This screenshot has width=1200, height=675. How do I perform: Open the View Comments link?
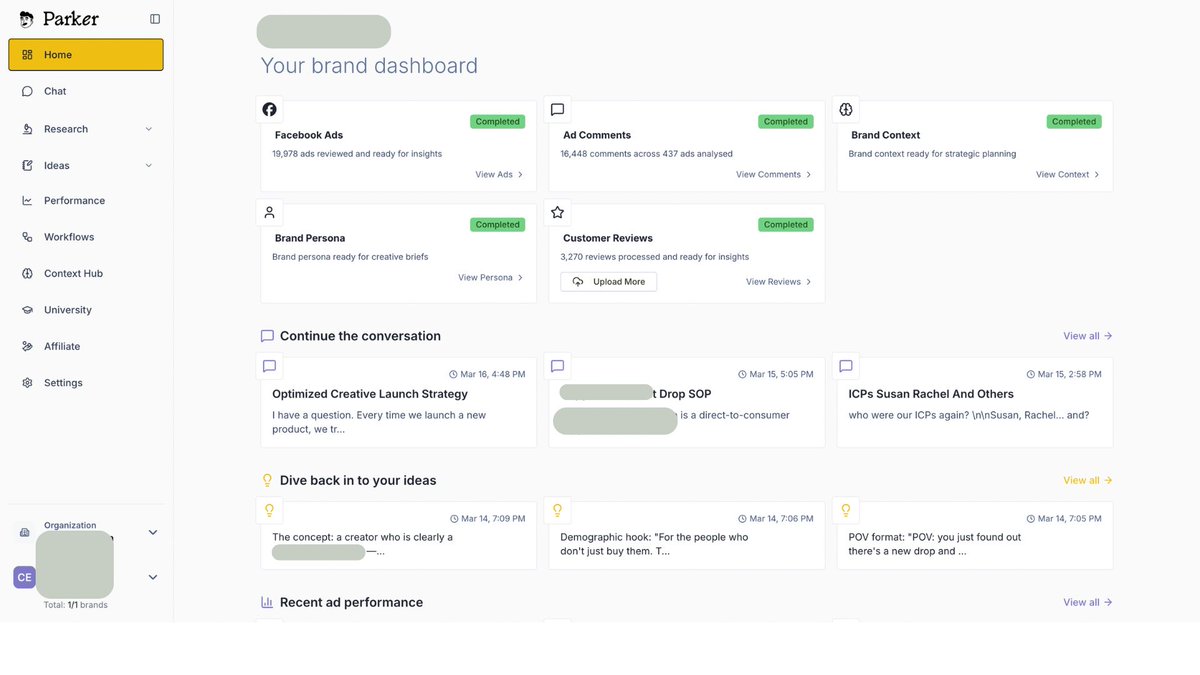pyautogui.click(x=774, y=174)
